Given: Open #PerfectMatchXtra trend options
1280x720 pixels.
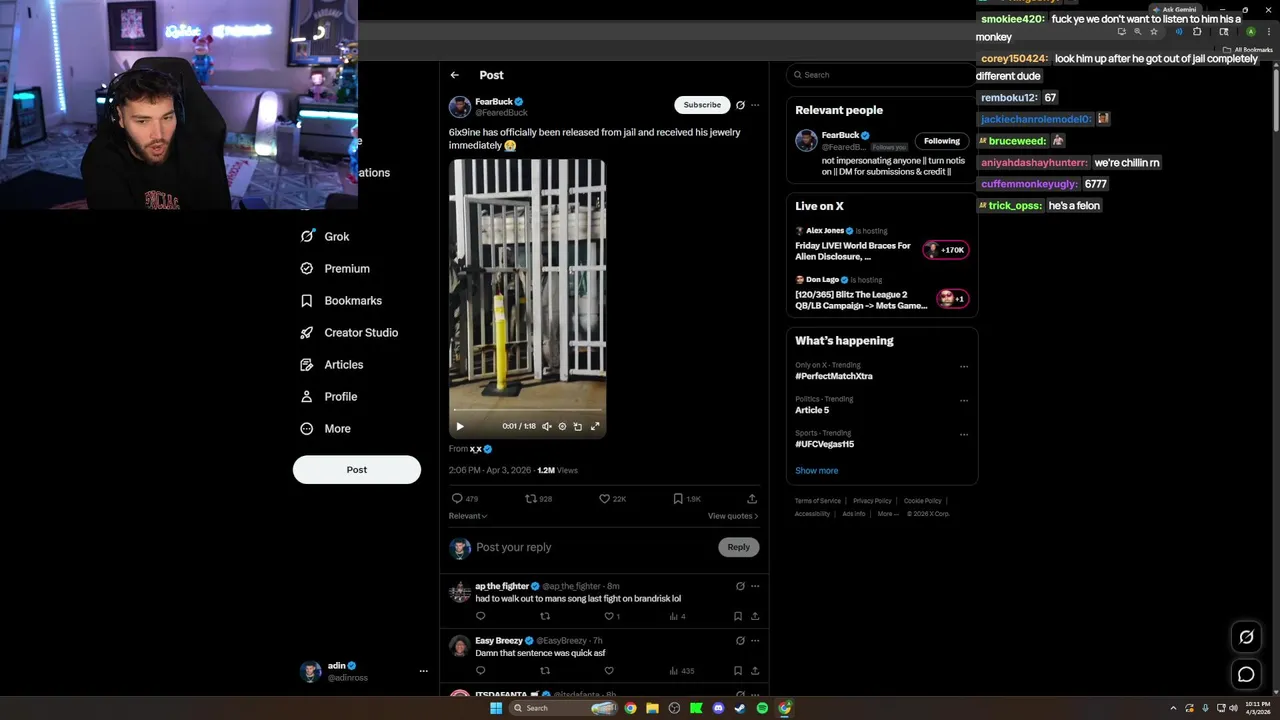Looking at the screenshot, I should pos(964,366).
